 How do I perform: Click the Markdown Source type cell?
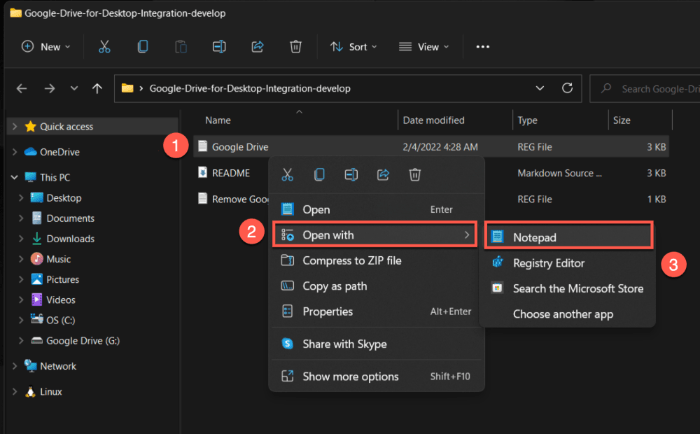pos(559,173)
